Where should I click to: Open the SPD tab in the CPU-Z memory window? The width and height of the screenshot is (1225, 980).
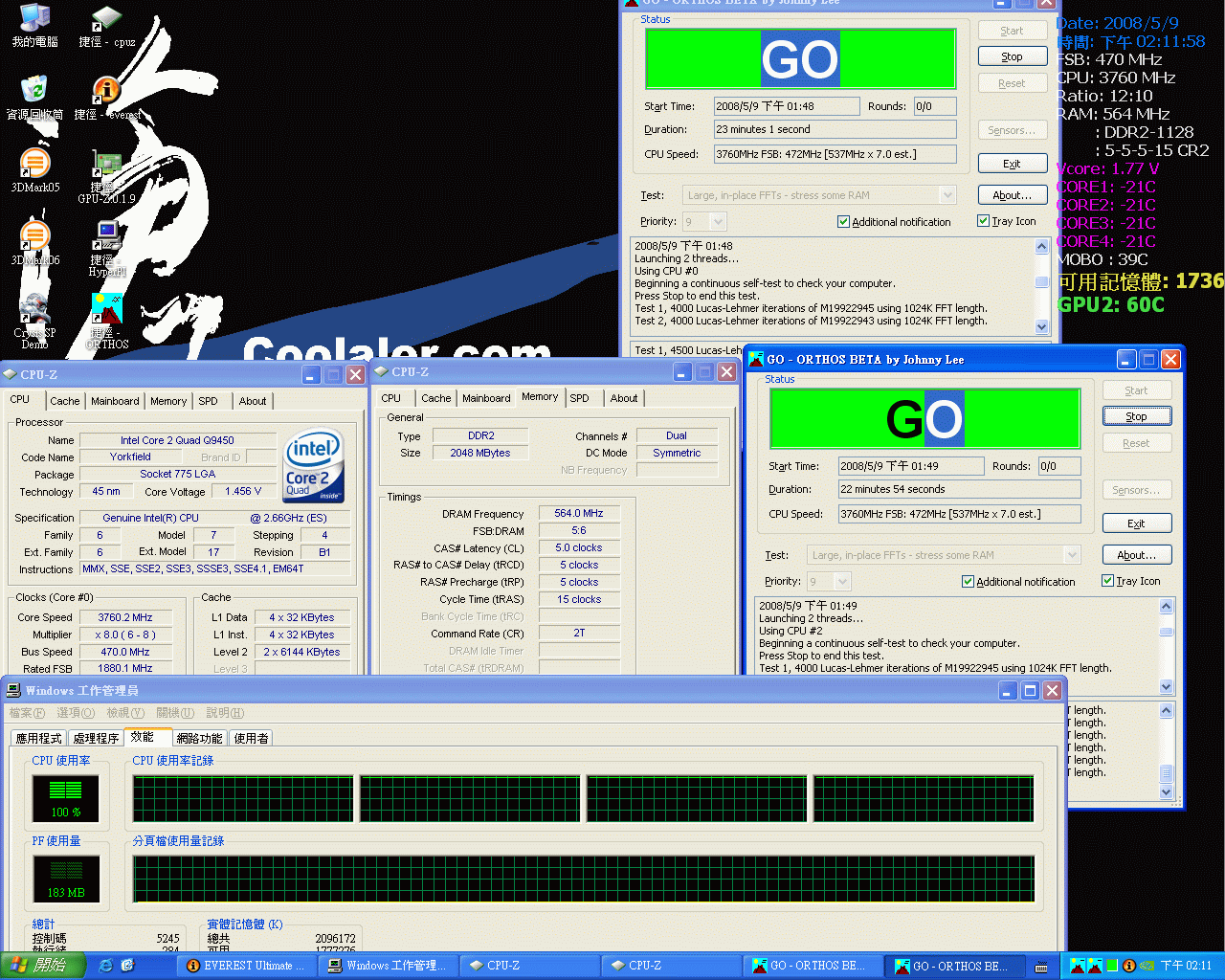point(580,398)
